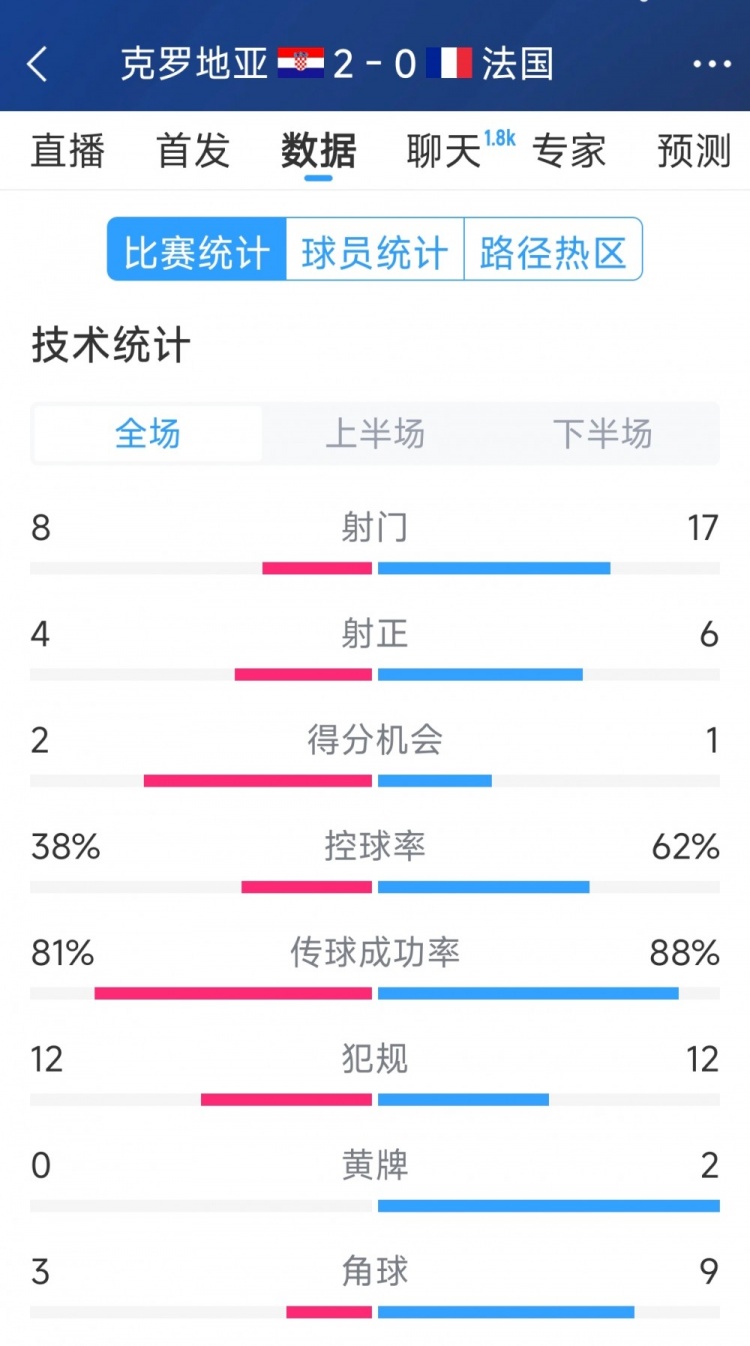This screenshot has height=1346, width=750.
Task: Switch to 上半场 first half stats
Action: 375,434
